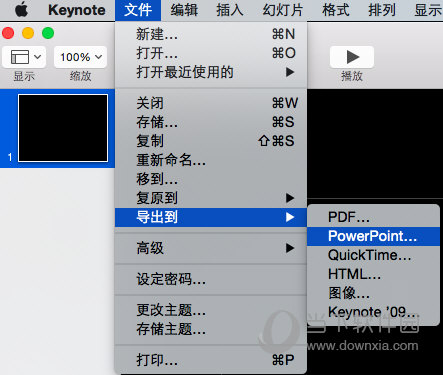
Task: Expand the 高级 submenu
Action: pos(211,248)
